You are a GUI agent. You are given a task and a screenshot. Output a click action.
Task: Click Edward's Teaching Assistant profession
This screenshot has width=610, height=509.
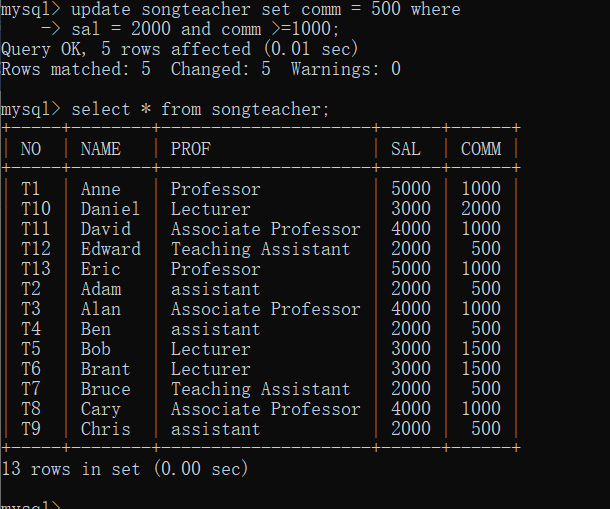(x=260, y=249)
